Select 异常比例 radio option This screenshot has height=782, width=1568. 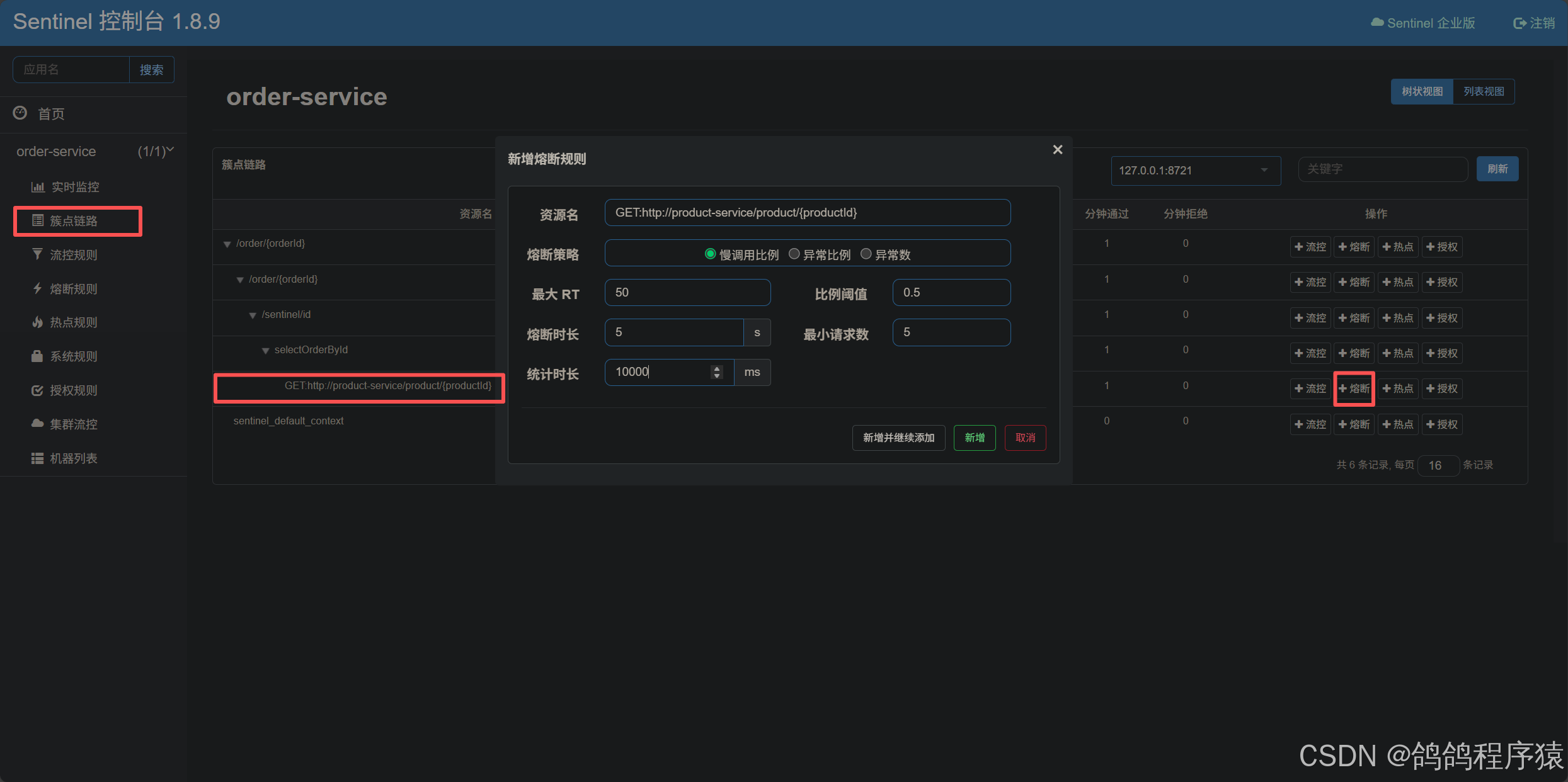coord(794,254)
